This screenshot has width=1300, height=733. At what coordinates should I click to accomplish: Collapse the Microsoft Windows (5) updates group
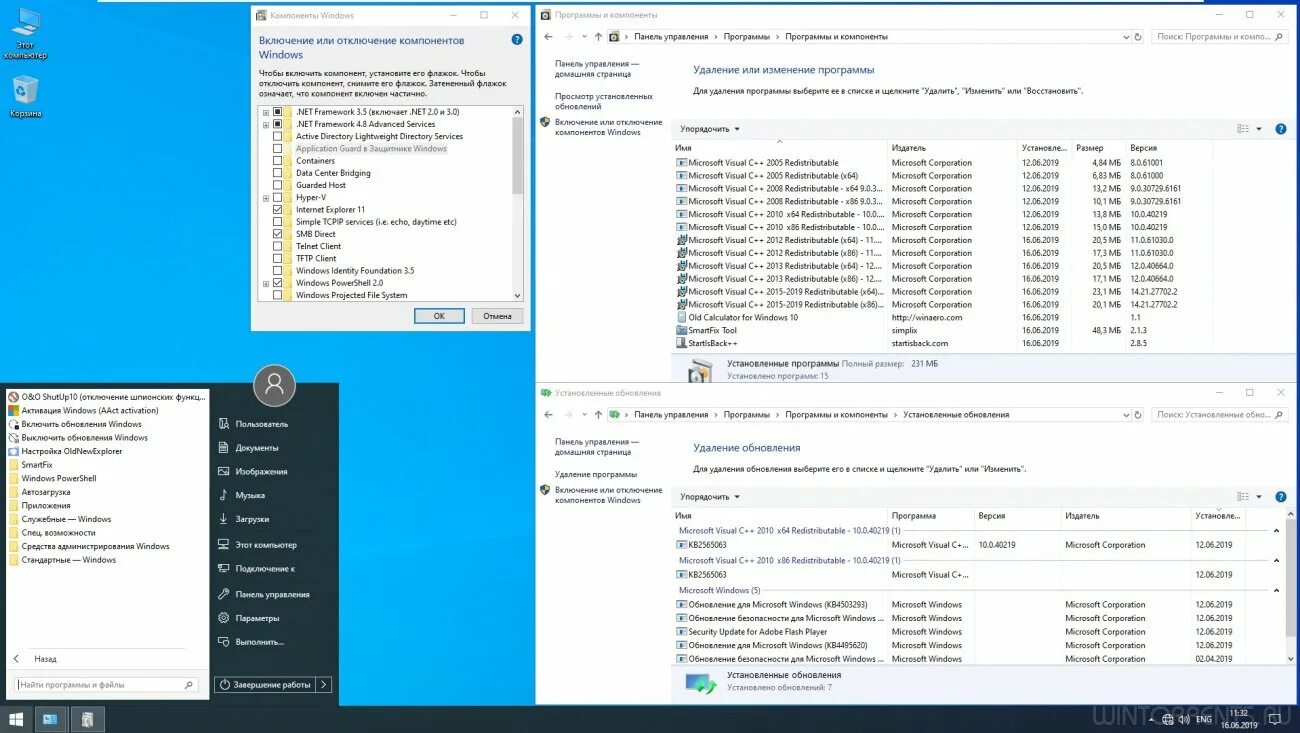[1276, 591]
